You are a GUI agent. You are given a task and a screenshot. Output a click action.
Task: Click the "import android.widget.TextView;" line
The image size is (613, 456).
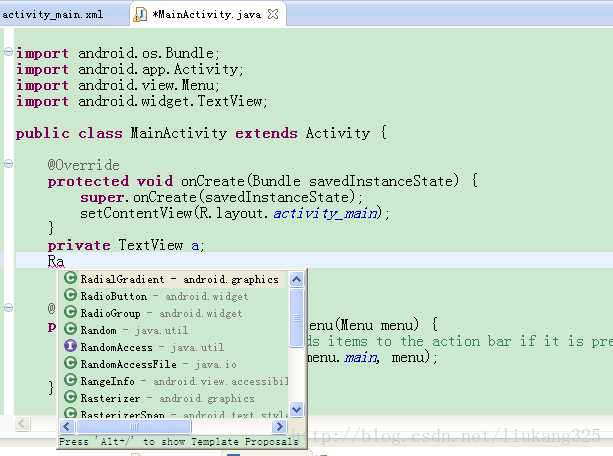[x=142, y=102]
